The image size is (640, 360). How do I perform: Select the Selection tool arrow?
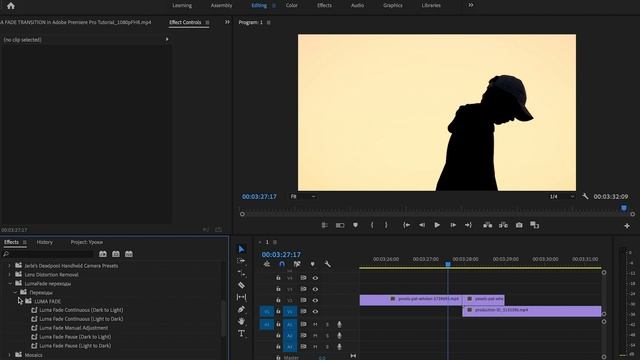[x=241, y=249]
